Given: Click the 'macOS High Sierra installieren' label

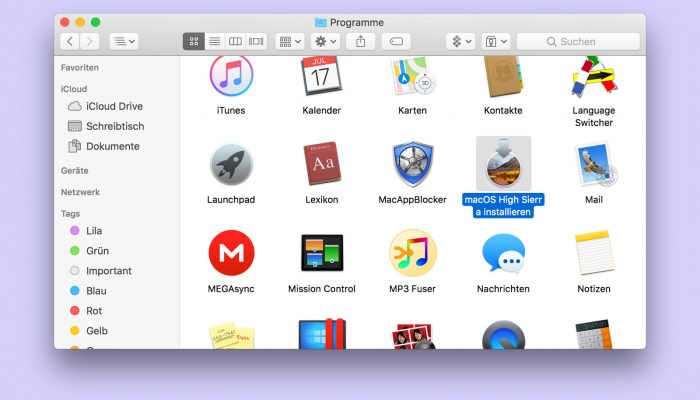Looking at the screenshot, I should (x=503, y=206).
